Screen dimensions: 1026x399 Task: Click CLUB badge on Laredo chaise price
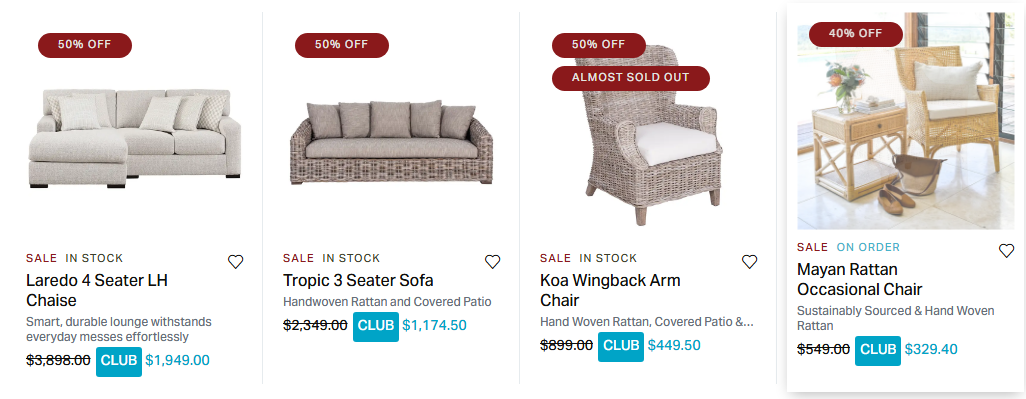point(119,362)
